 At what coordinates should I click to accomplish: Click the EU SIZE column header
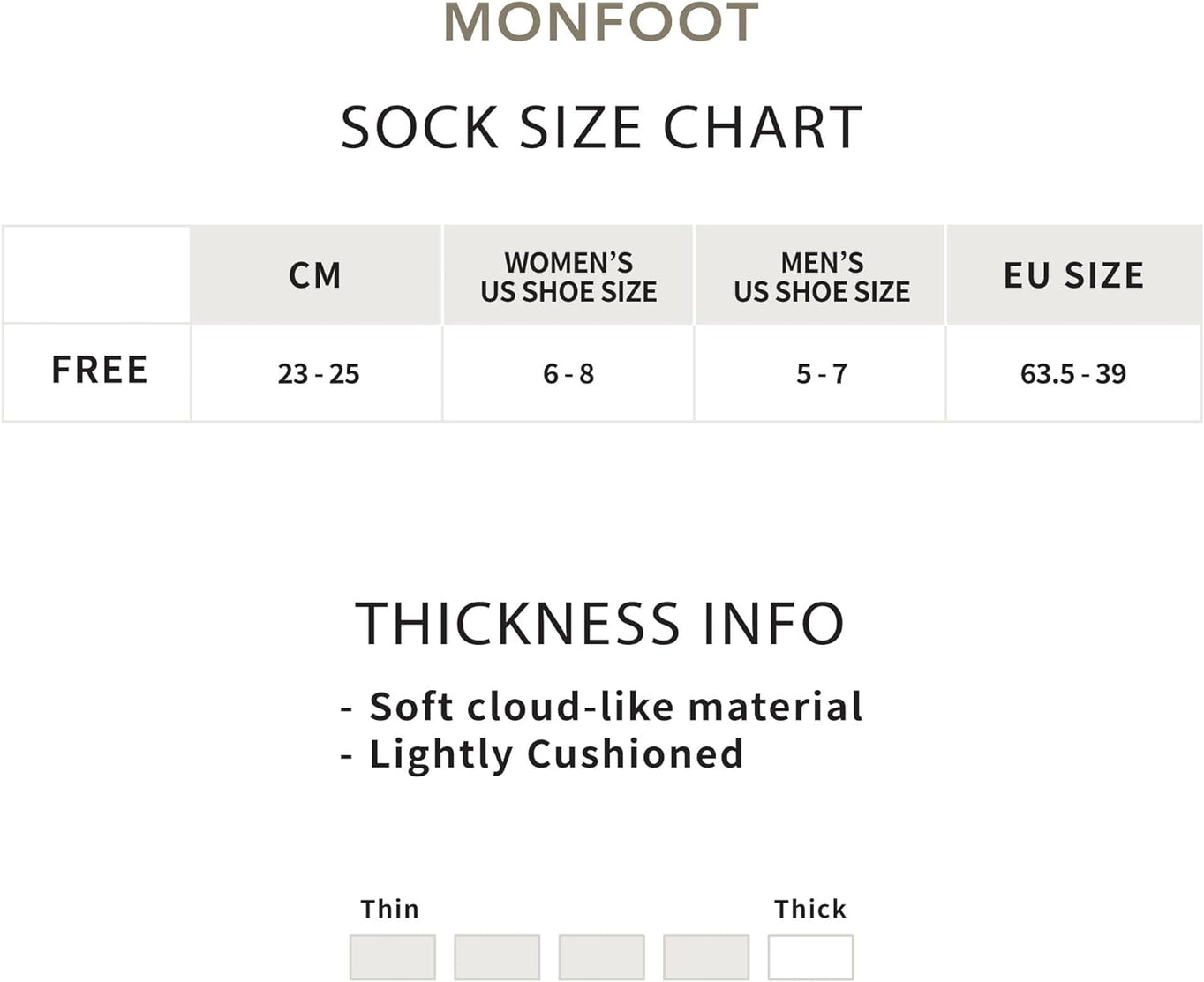pos(1073,275)
